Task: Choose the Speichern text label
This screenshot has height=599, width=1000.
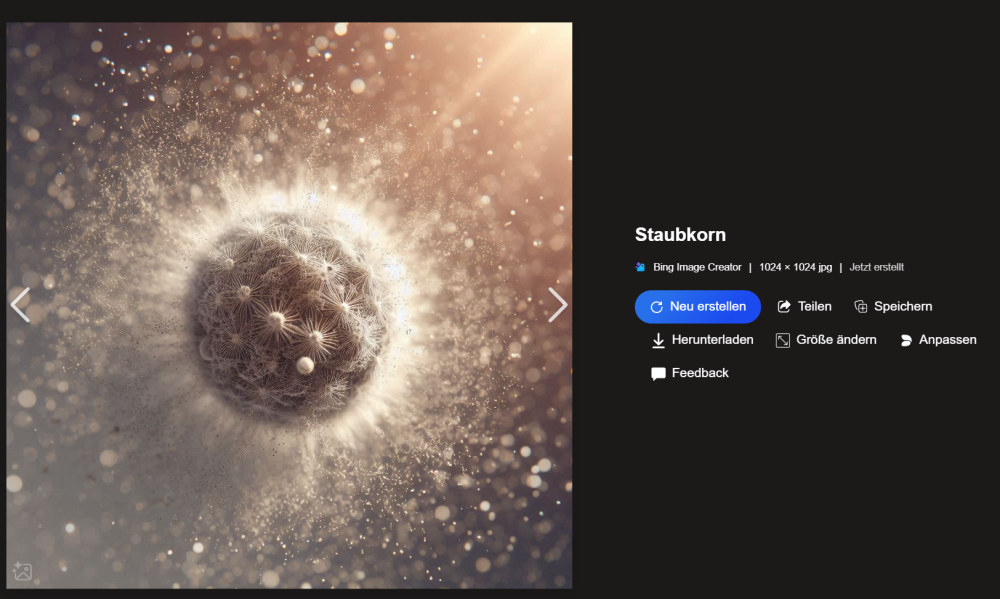Action: pos(902,307)
